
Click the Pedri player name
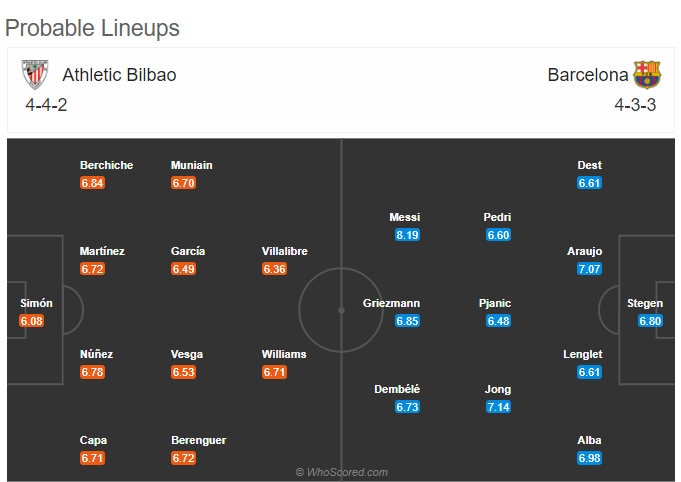coord(497,217)
